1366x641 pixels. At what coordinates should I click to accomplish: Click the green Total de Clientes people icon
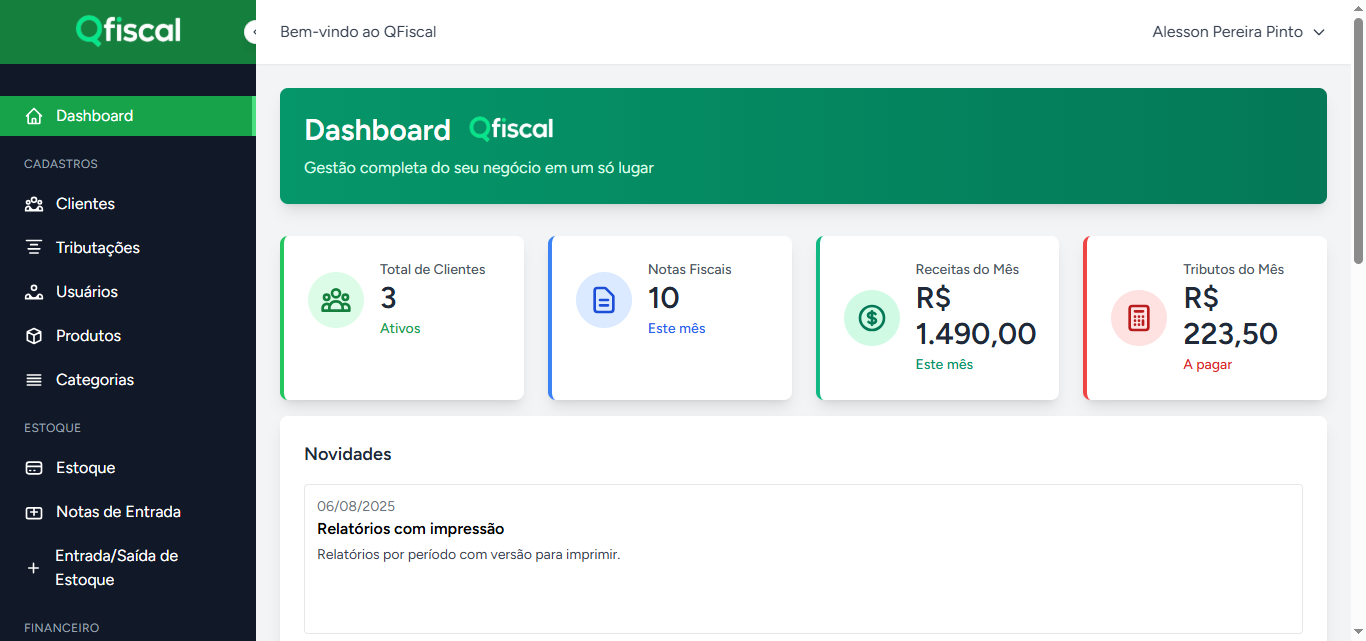point(335,299)
